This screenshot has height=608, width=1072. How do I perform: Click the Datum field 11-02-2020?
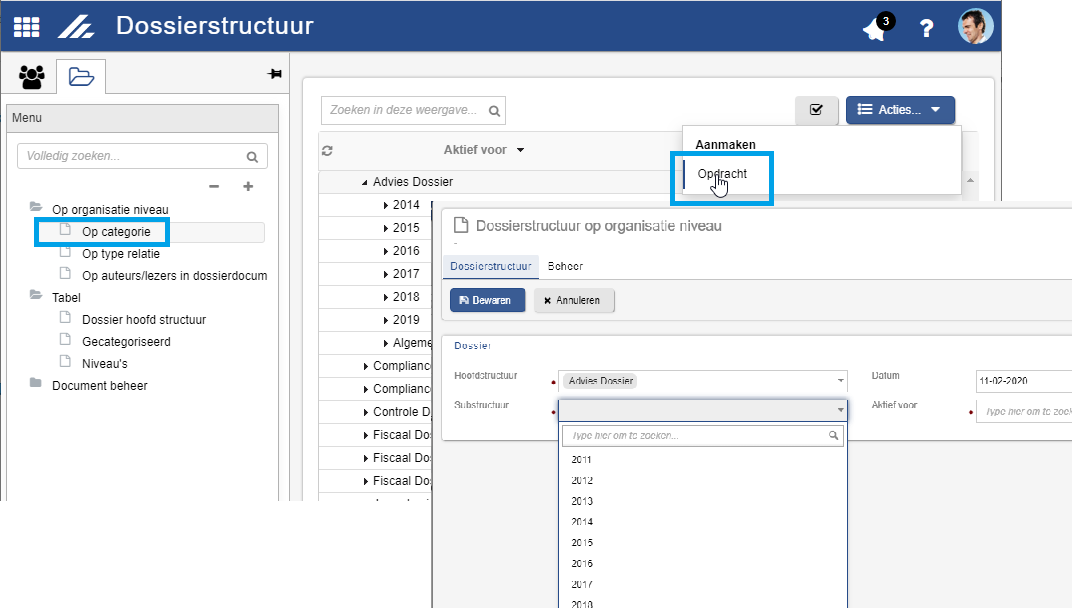[x=1023, y=381]
